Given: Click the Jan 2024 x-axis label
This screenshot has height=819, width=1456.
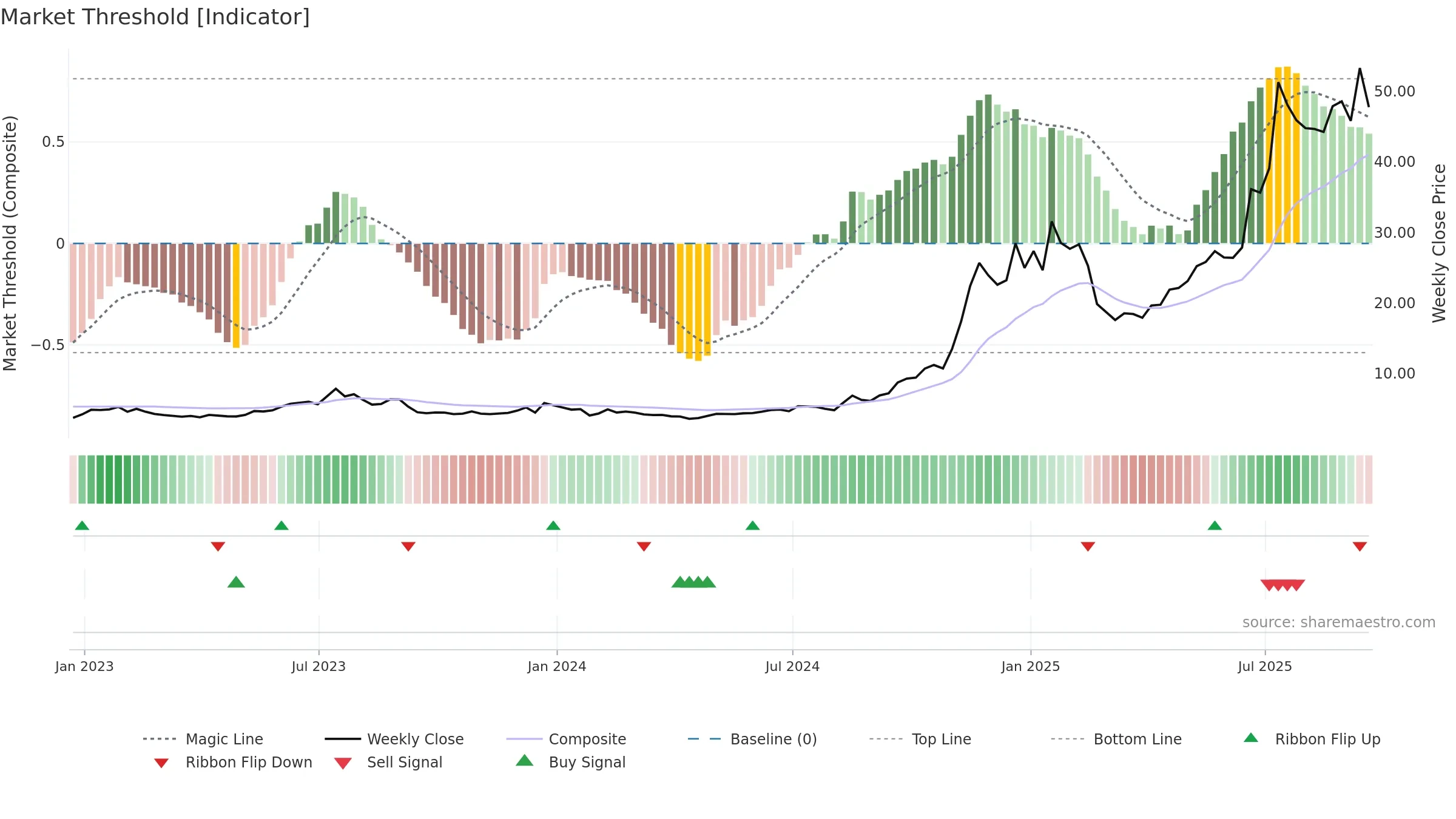Looking at the screenshot, I should (557, 666).
